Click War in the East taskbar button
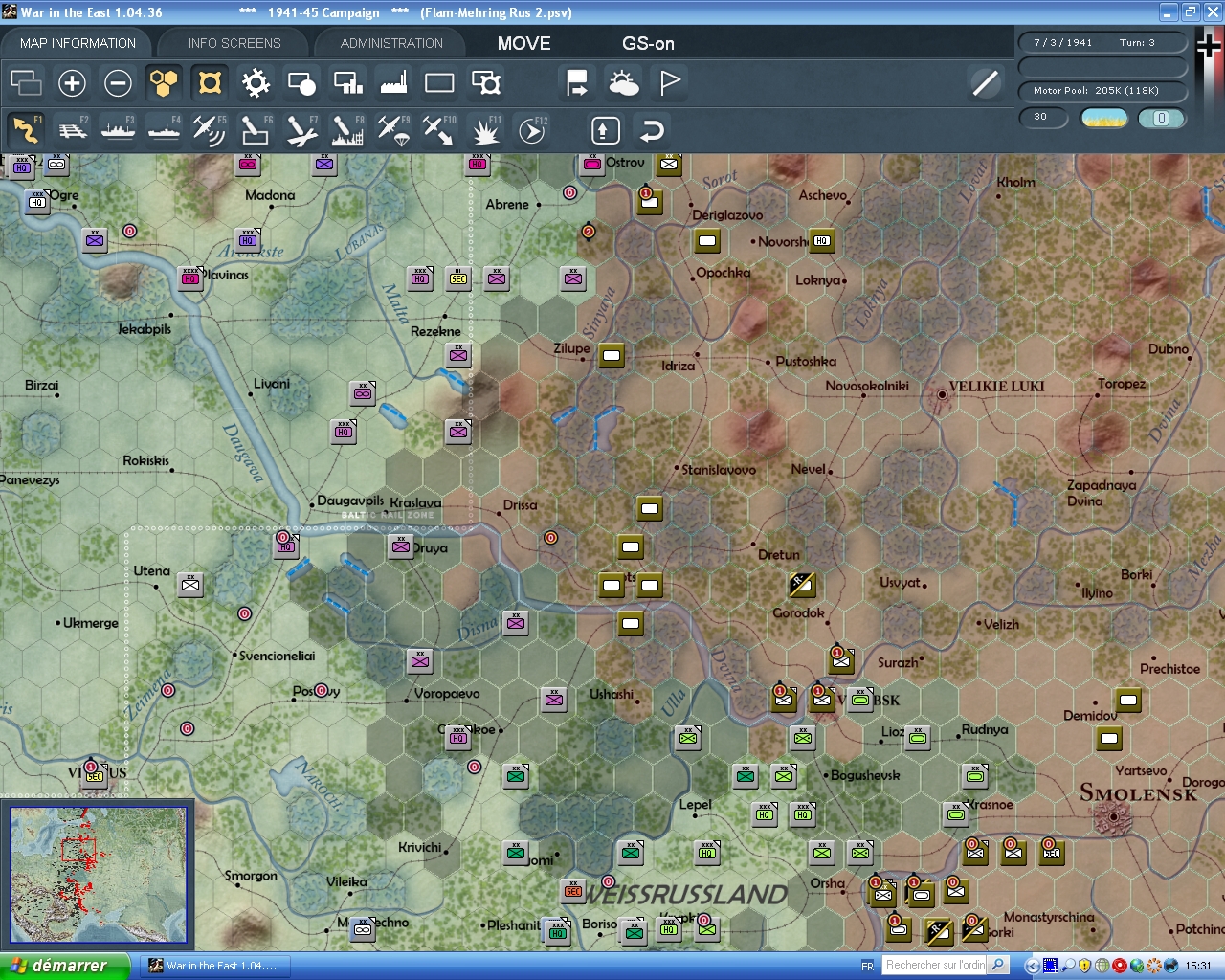1225x980 pixels. 215,966
